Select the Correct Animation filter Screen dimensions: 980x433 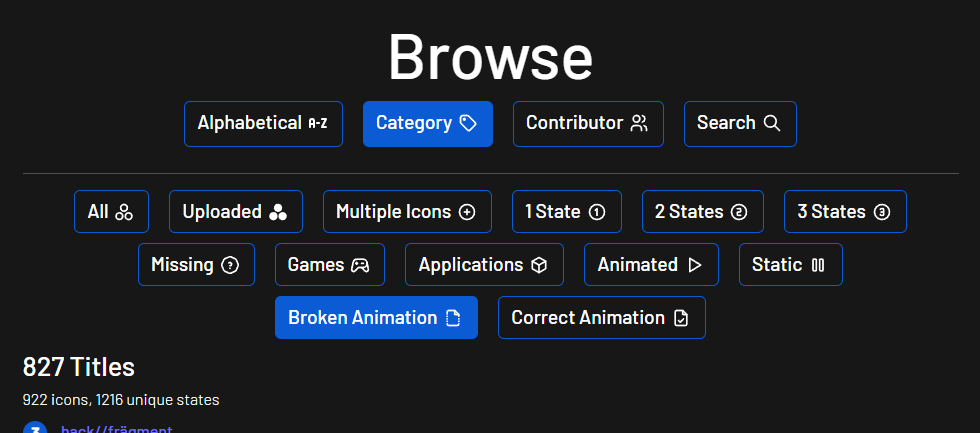[601, 318]
